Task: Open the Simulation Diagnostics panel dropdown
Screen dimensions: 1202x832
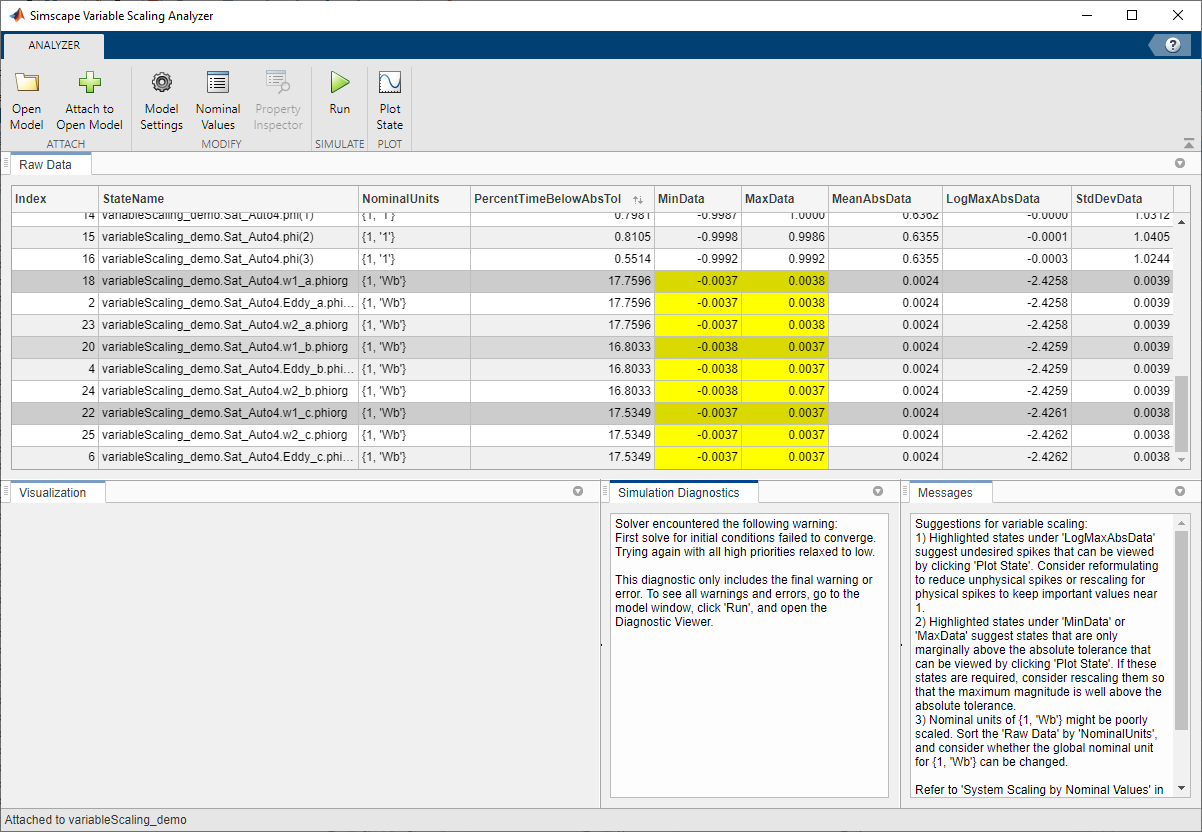Action: (878, 492)
